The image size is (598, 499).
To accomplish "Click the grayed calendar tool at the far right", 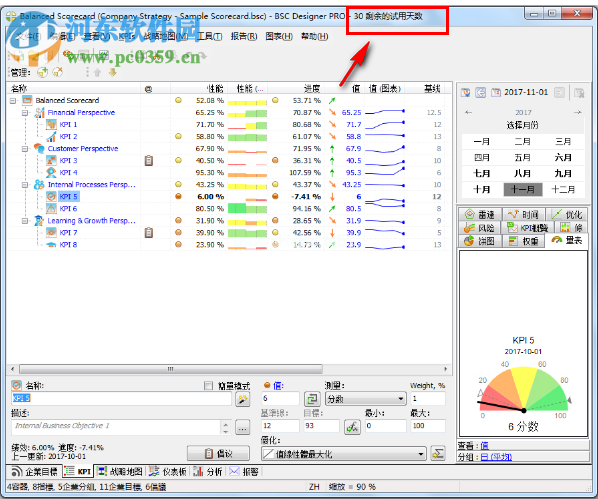I will coord(579,93).
